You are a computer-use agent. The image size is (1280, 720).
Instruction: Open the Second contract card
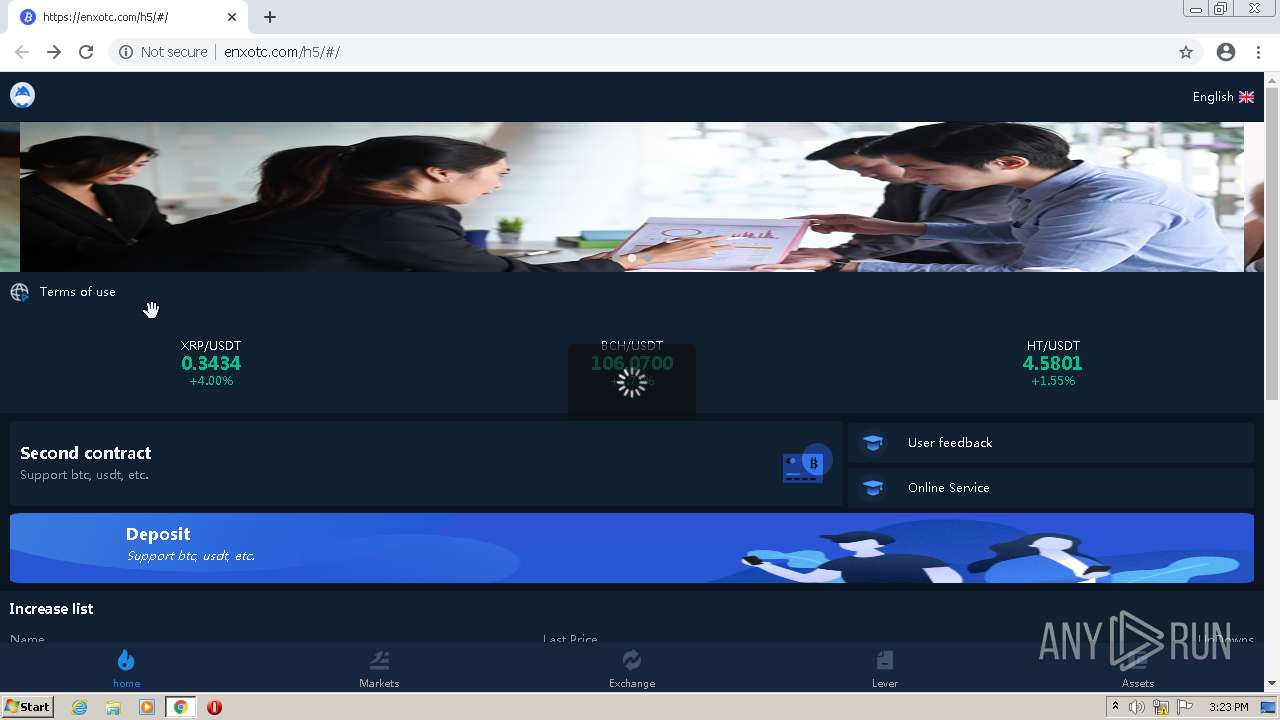[x=426, y=464]
